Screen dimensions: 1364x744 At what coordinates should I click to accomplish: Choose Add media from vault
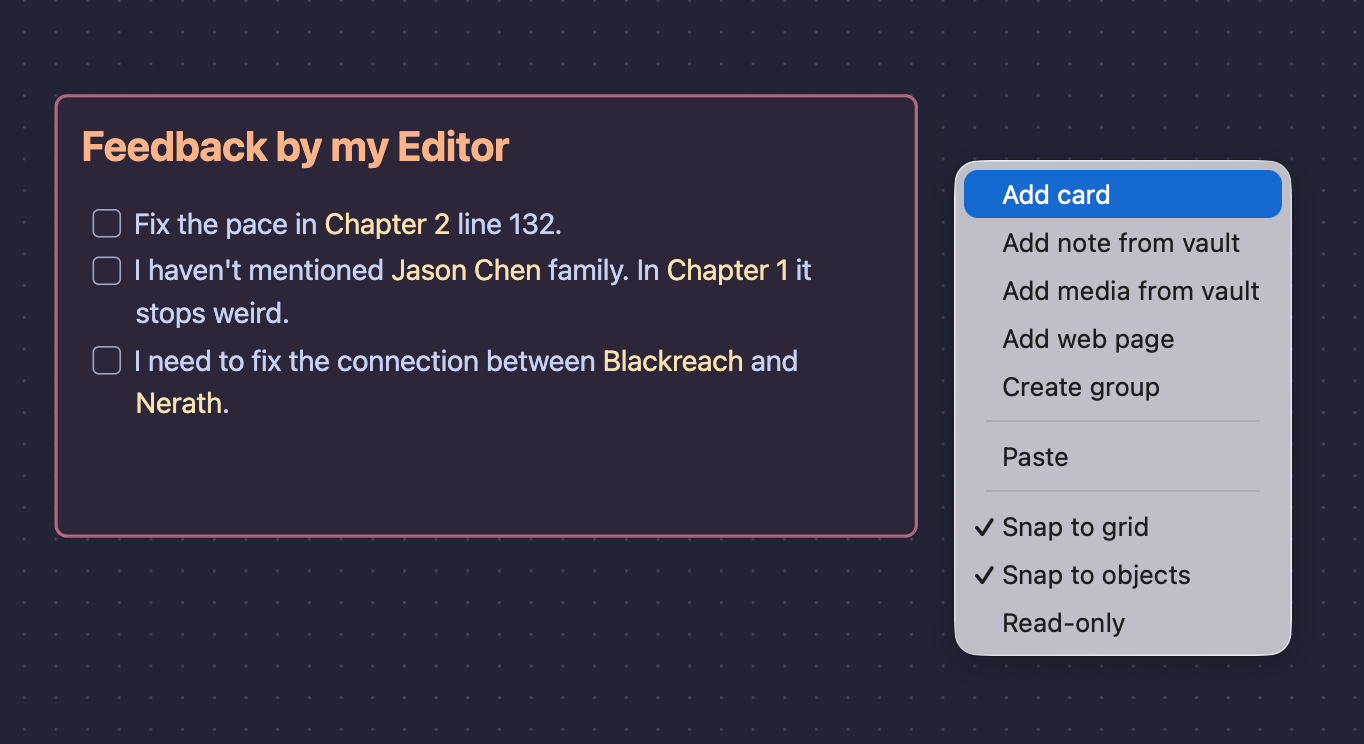(x=1131, y=291)
